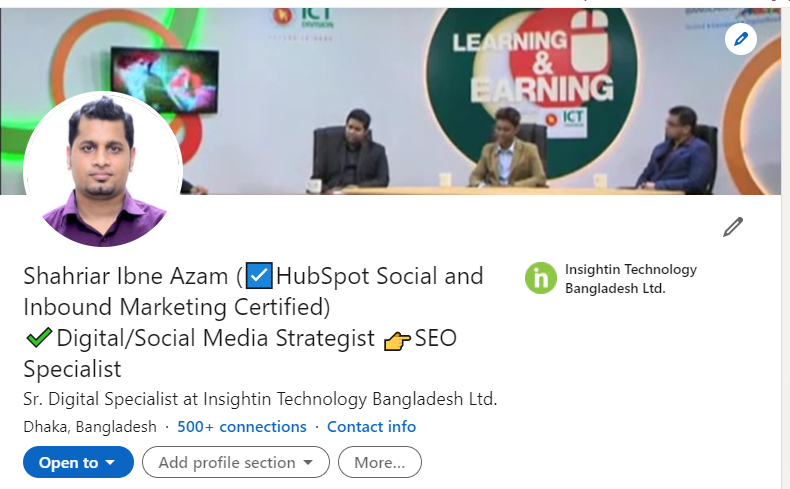The image size is (790, 489).
Task: Open the Insightin Technology green logo
Action: (x=541, y=278)
